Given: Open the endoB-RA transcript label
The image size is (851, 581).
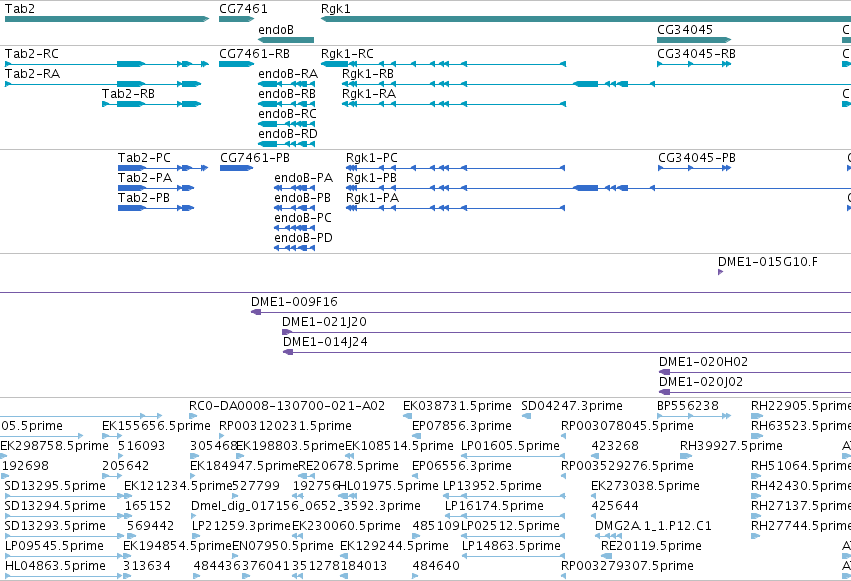Looking at the screenshot, I should 288,74.
